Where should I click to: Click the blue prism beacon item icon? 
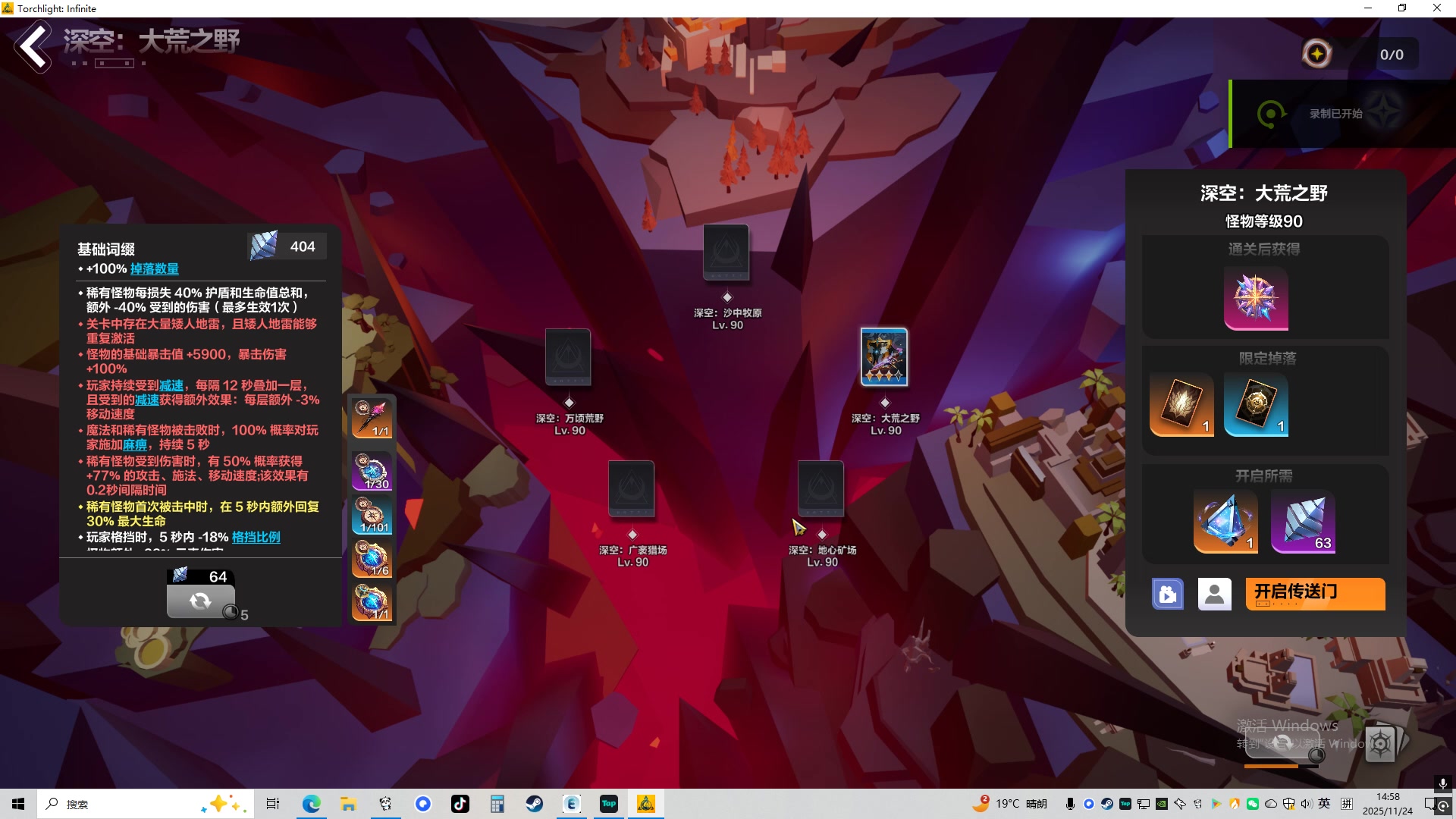point(1225,521)
